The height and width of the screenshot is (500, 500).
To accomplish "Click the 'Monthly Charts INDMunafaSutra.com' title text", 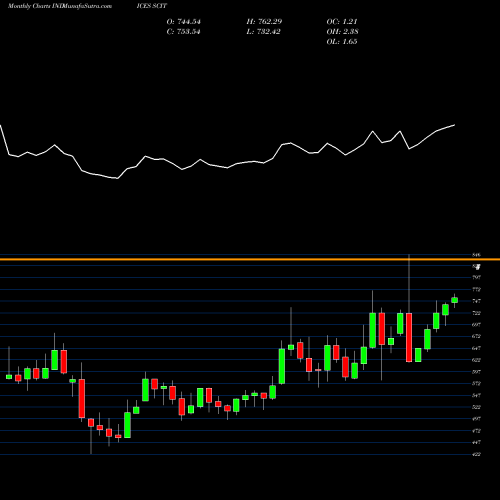I will click(x=60, y=6).
